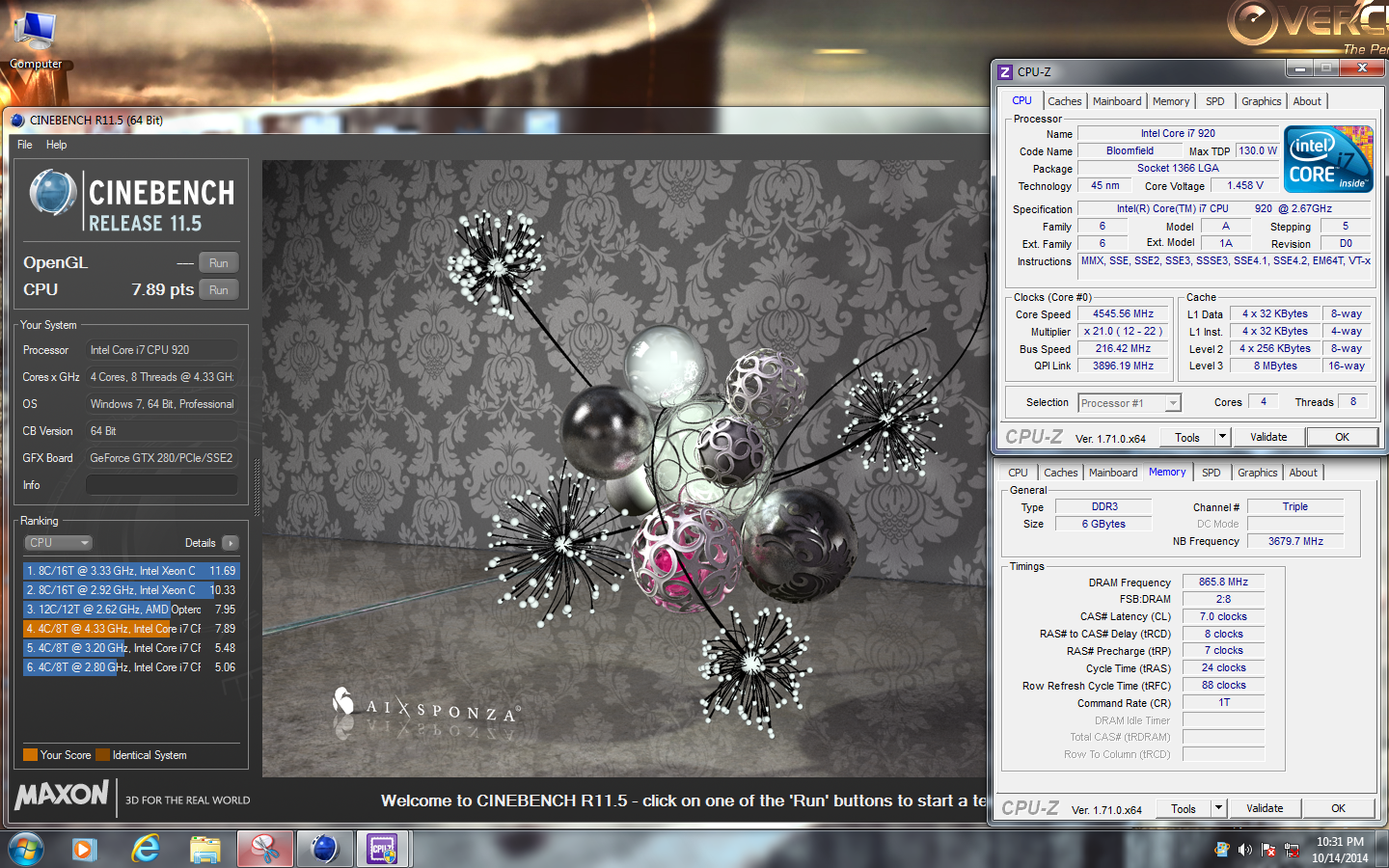This screenshot has width=1389, height=868.
Task: Click Validate in lower CPU-Z window
Action: [1265, 808]
